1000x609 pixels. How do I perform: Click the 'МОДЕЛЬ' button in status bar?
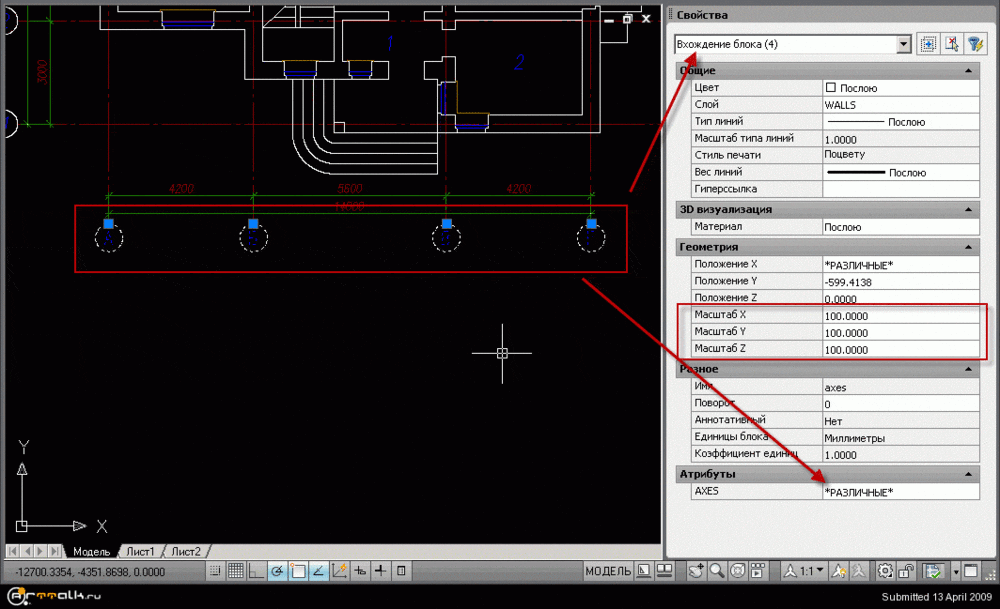(608, 571)
